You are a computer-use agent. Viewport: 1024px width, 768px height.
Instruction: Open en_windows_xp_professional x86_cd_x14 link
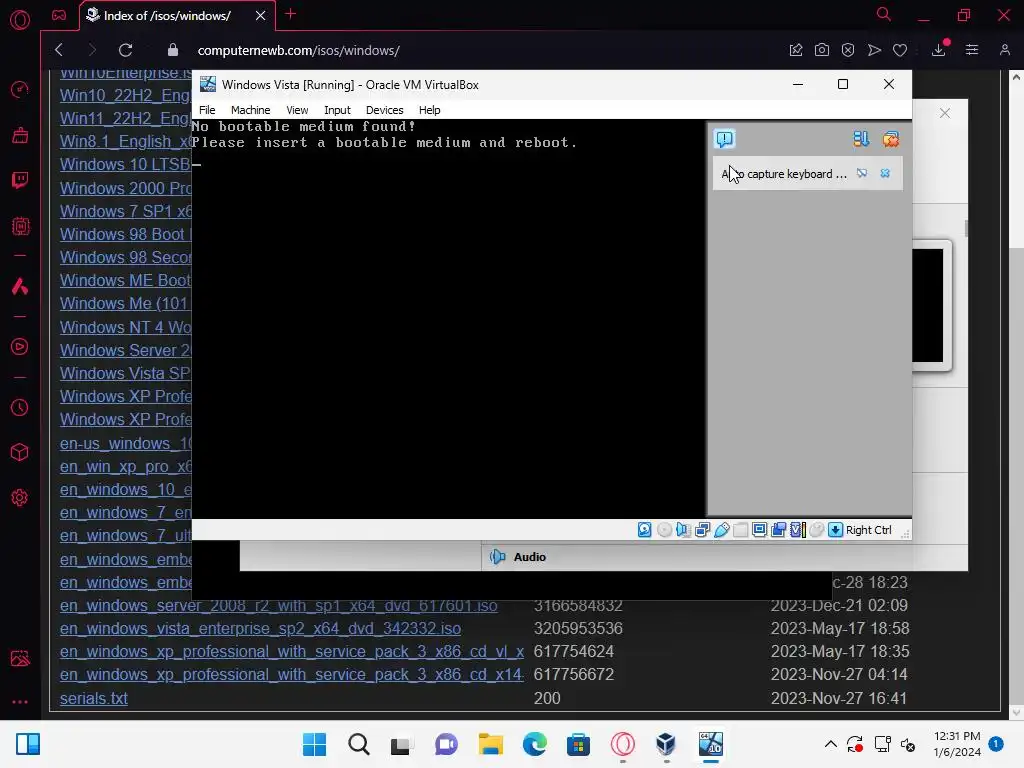pyautogui.click(x=292, y=675)
